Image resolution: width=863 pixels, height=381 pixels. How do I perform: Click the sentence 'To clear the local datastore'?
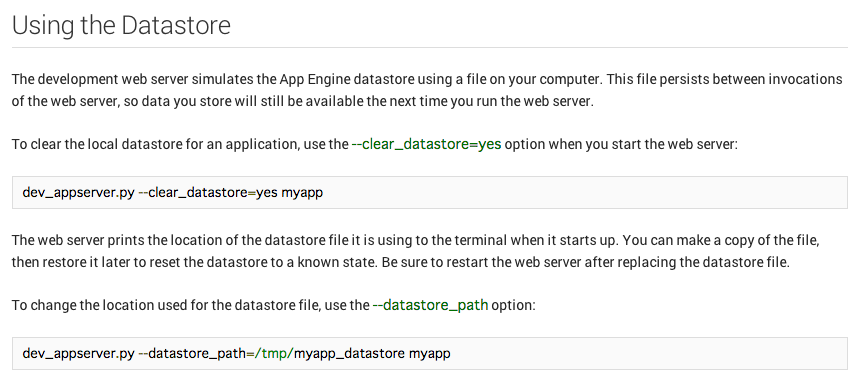click(x=374, y=144)
